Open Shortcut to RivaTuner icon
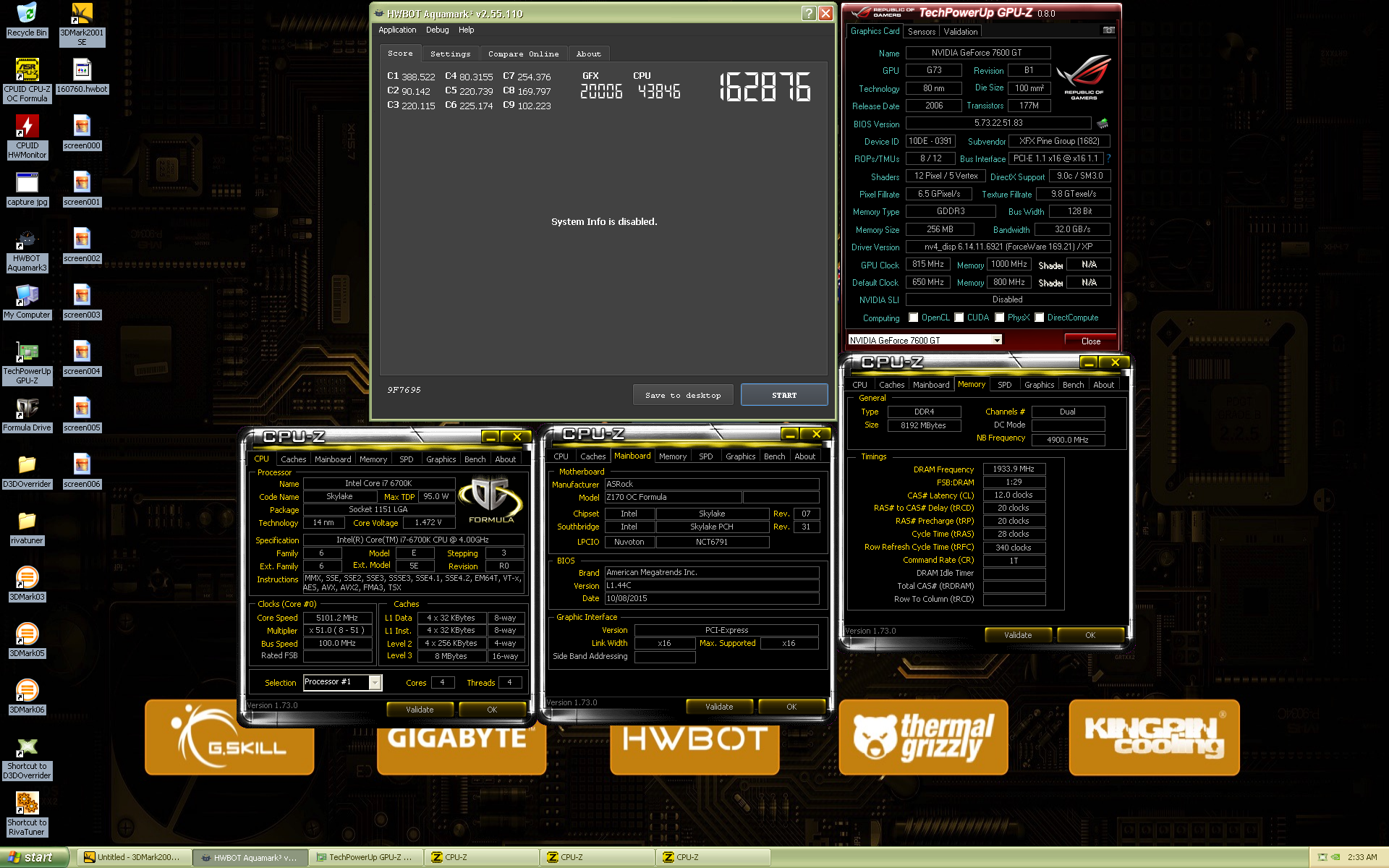This screenshot has height=868, width=1389. tap(27, 814)
